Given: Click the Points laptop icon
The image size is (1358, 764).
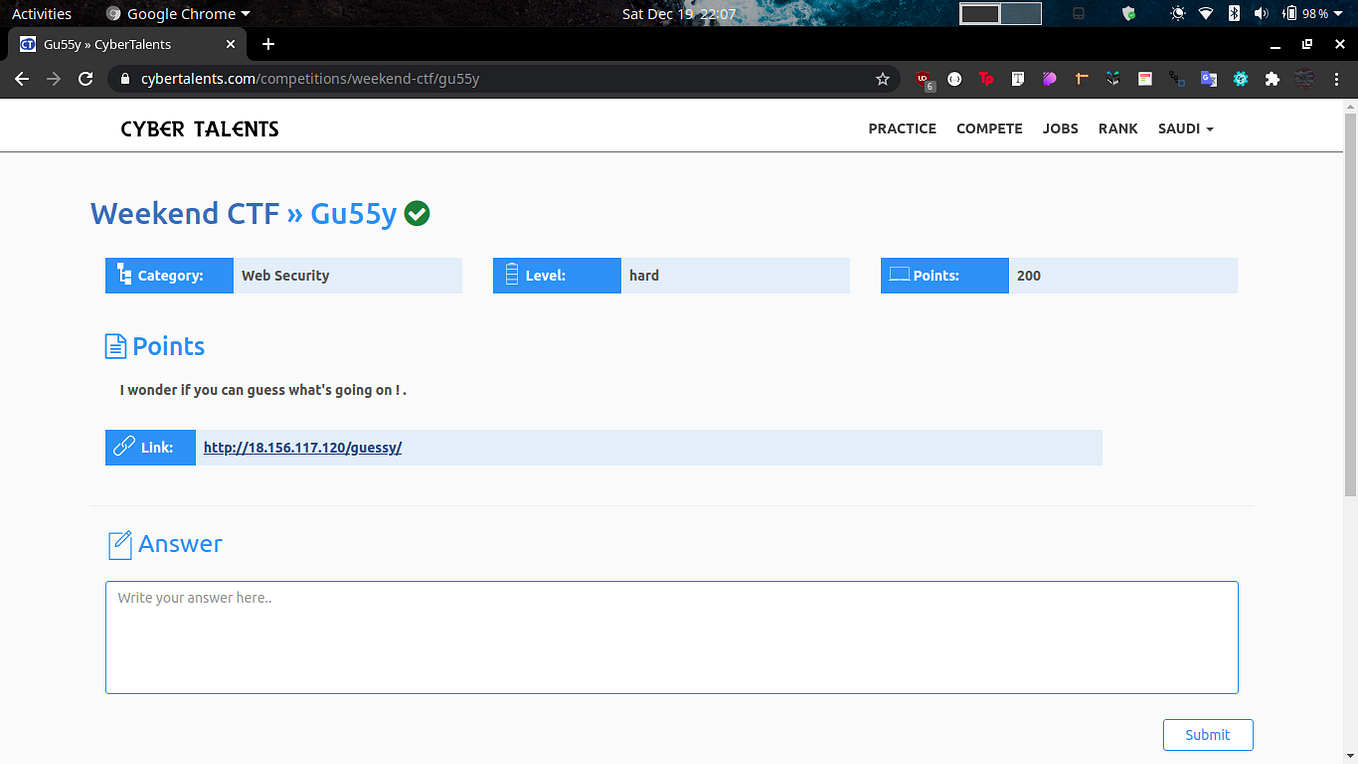Looking at the screenshot, I should click(x=900, y=274).
